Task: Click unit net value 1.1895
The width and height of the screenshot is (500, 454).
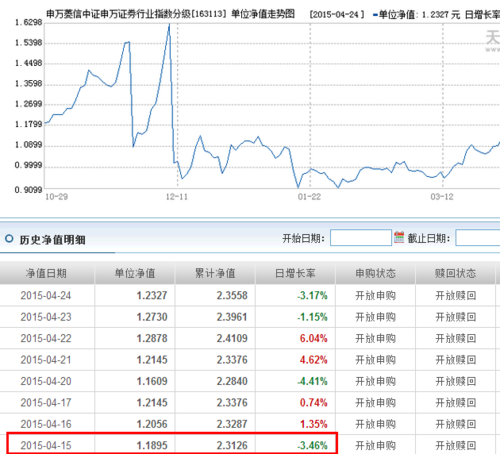Action: [x=152, y=445]
